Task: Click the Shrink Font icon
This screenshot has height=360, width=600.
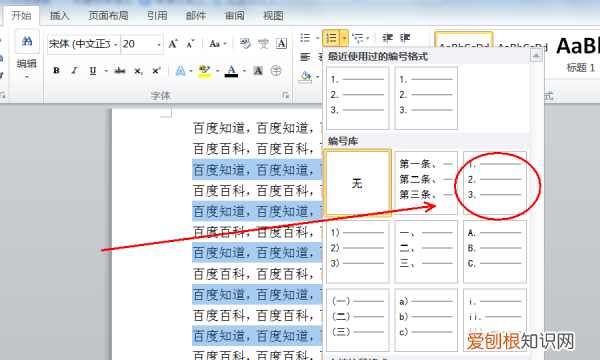Action: (x=190, y=44)
